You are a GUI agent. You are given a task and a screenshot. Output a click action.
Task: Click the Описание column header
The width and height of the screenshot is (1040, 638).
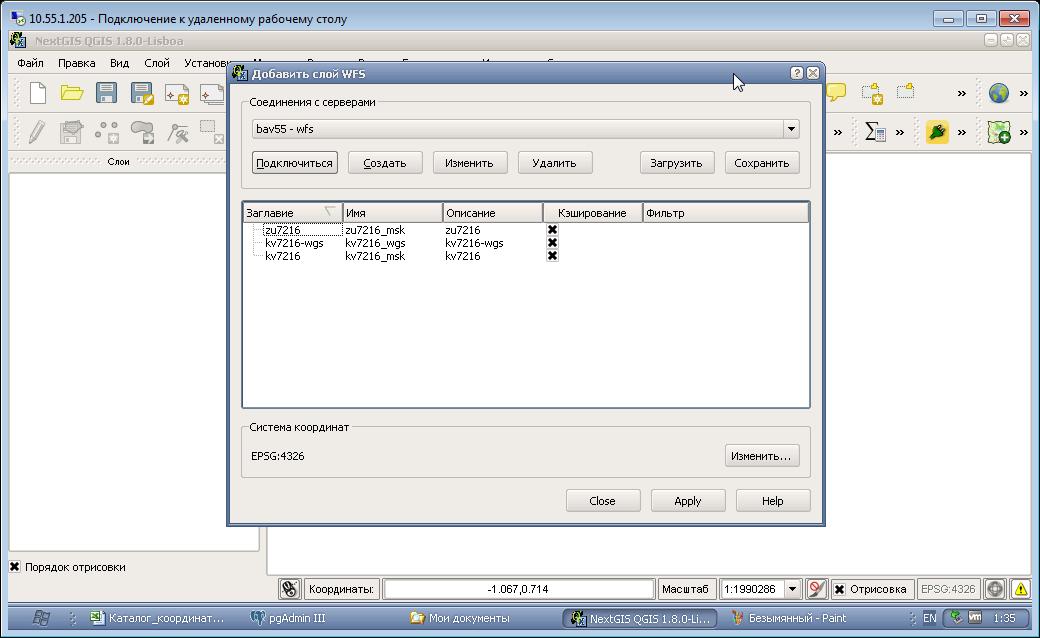tap(493, 213)
